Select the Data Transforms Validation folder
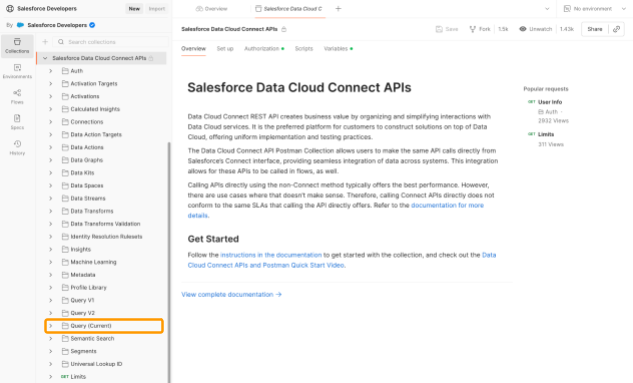This screenshot has height=383, width=633. 101,224
